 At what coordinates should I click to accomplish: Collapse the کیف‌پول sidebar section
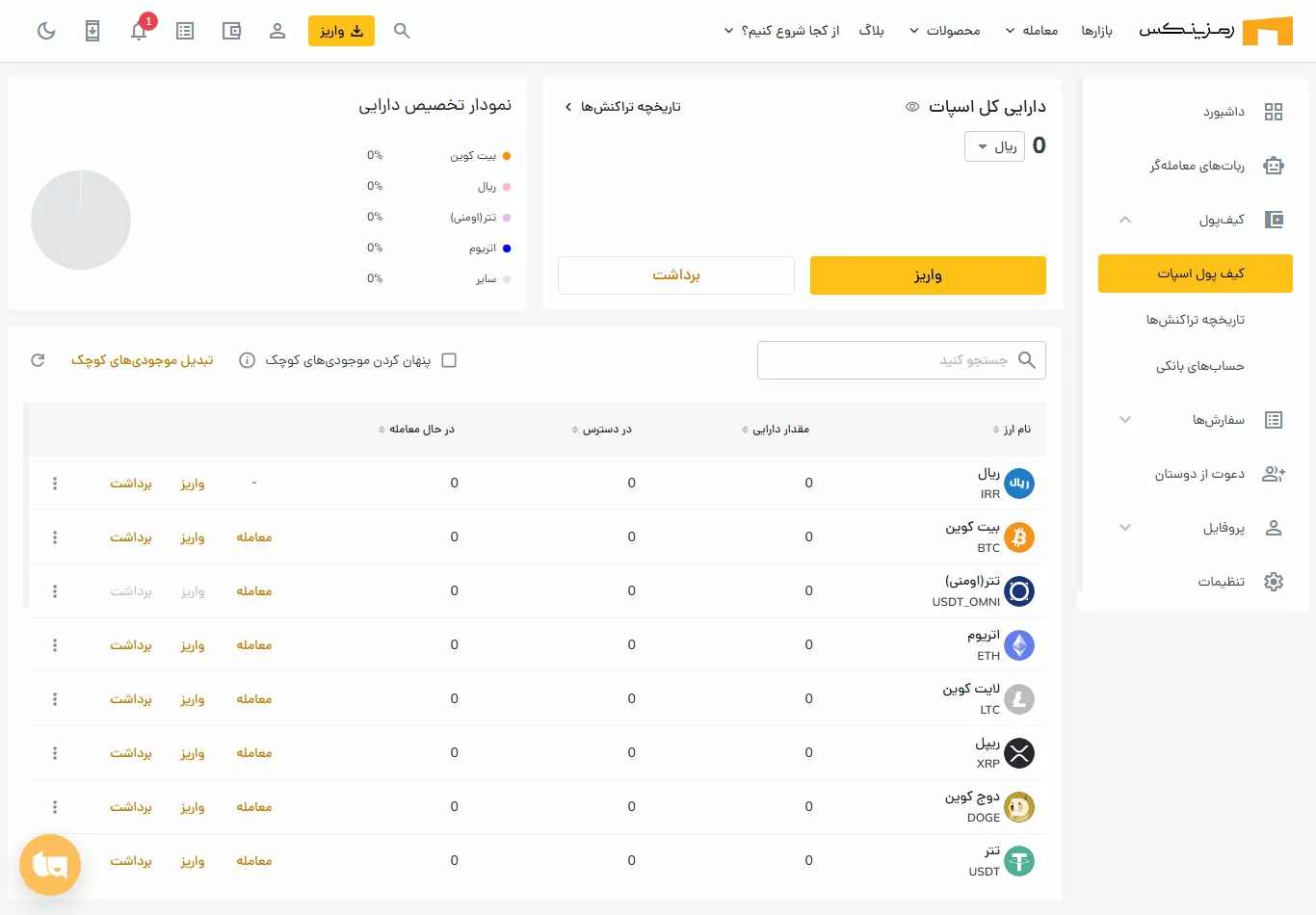coord(1125,220)
